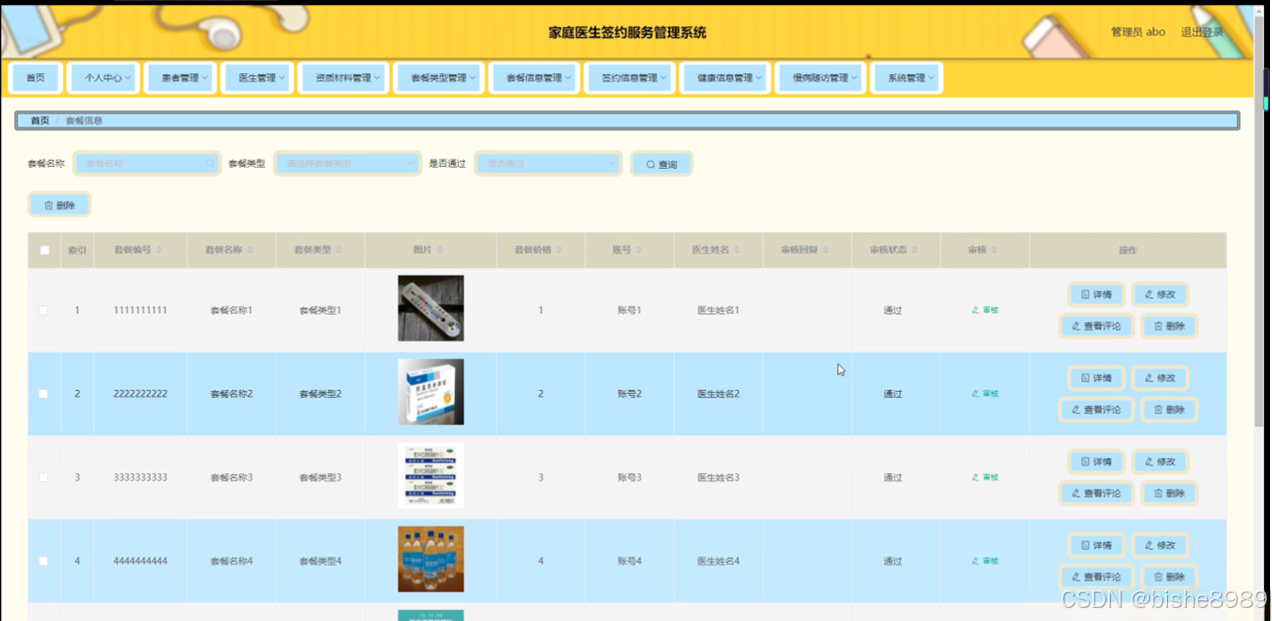Click the 审核 pencil icon for 套餐名称2
Viewport: 1272px width, 621px height.
(x=976, y=394)
